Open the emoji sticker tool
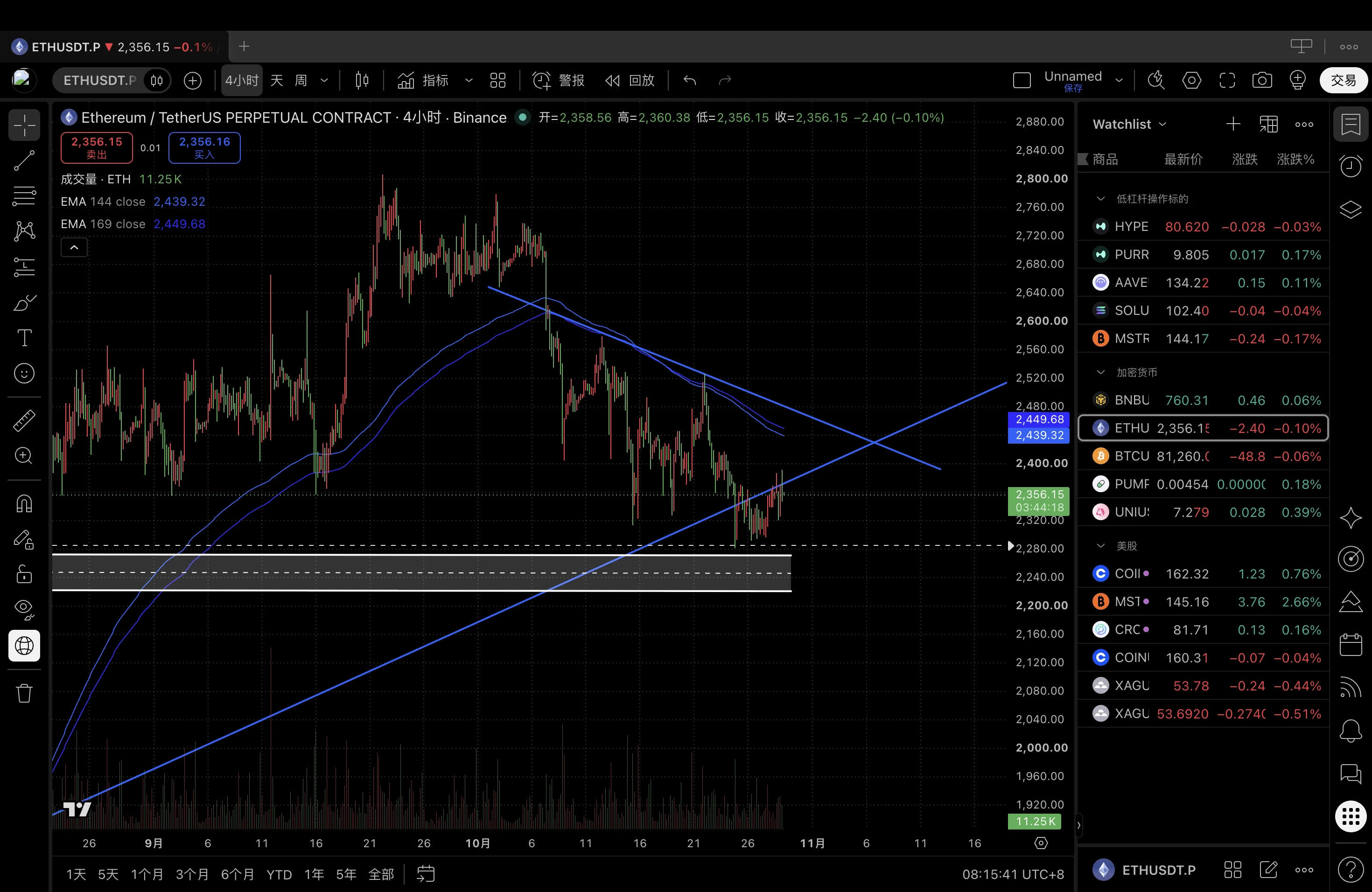Screen dimensions: 1372x892 [x=24, y=374]
